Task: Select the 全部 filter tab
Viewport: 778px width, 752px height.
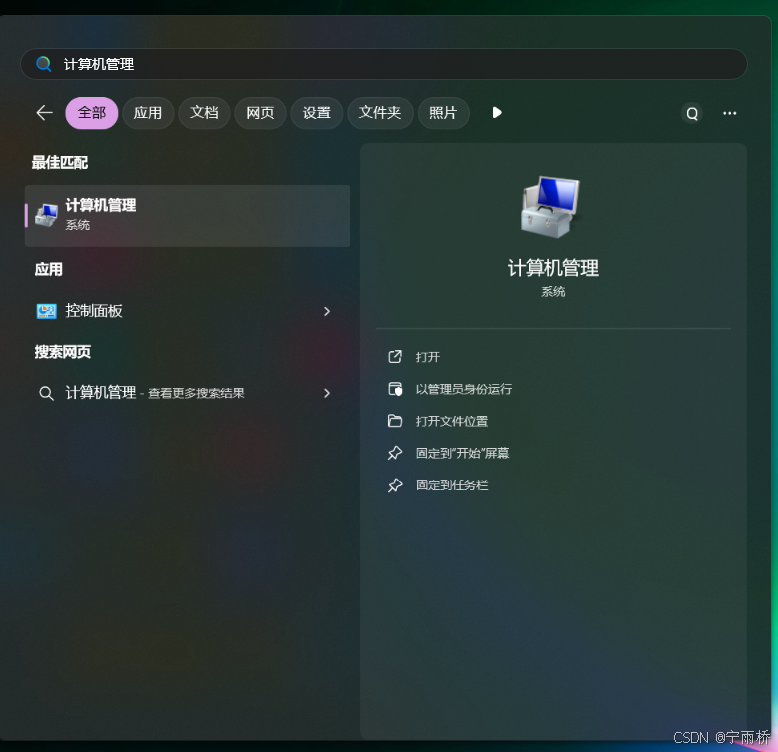Action: tap(92, 113)
